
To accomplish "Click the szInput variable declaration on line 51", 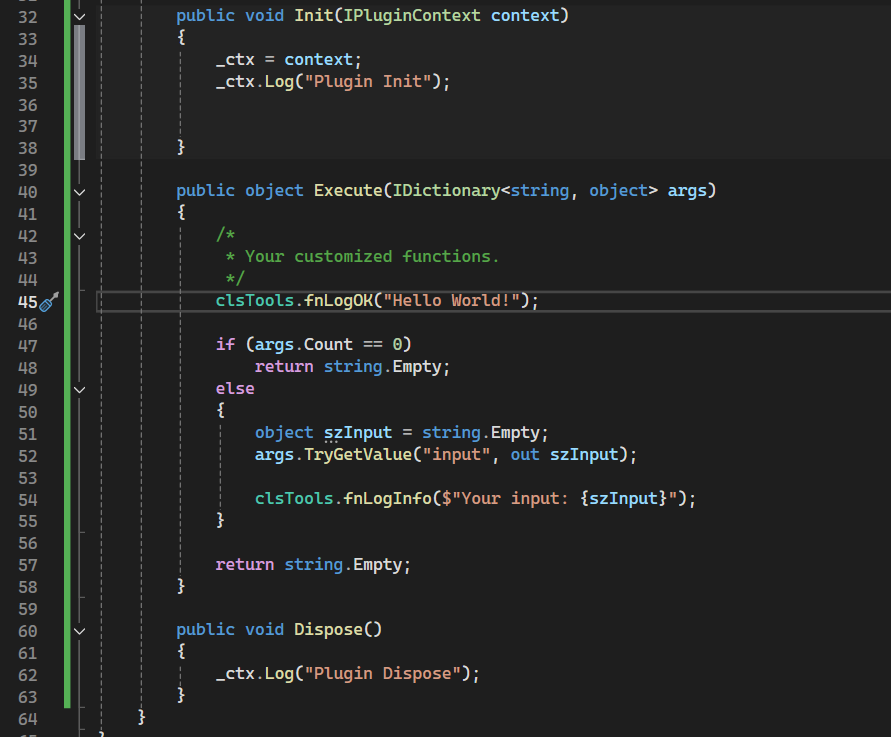I will [358, 433].
